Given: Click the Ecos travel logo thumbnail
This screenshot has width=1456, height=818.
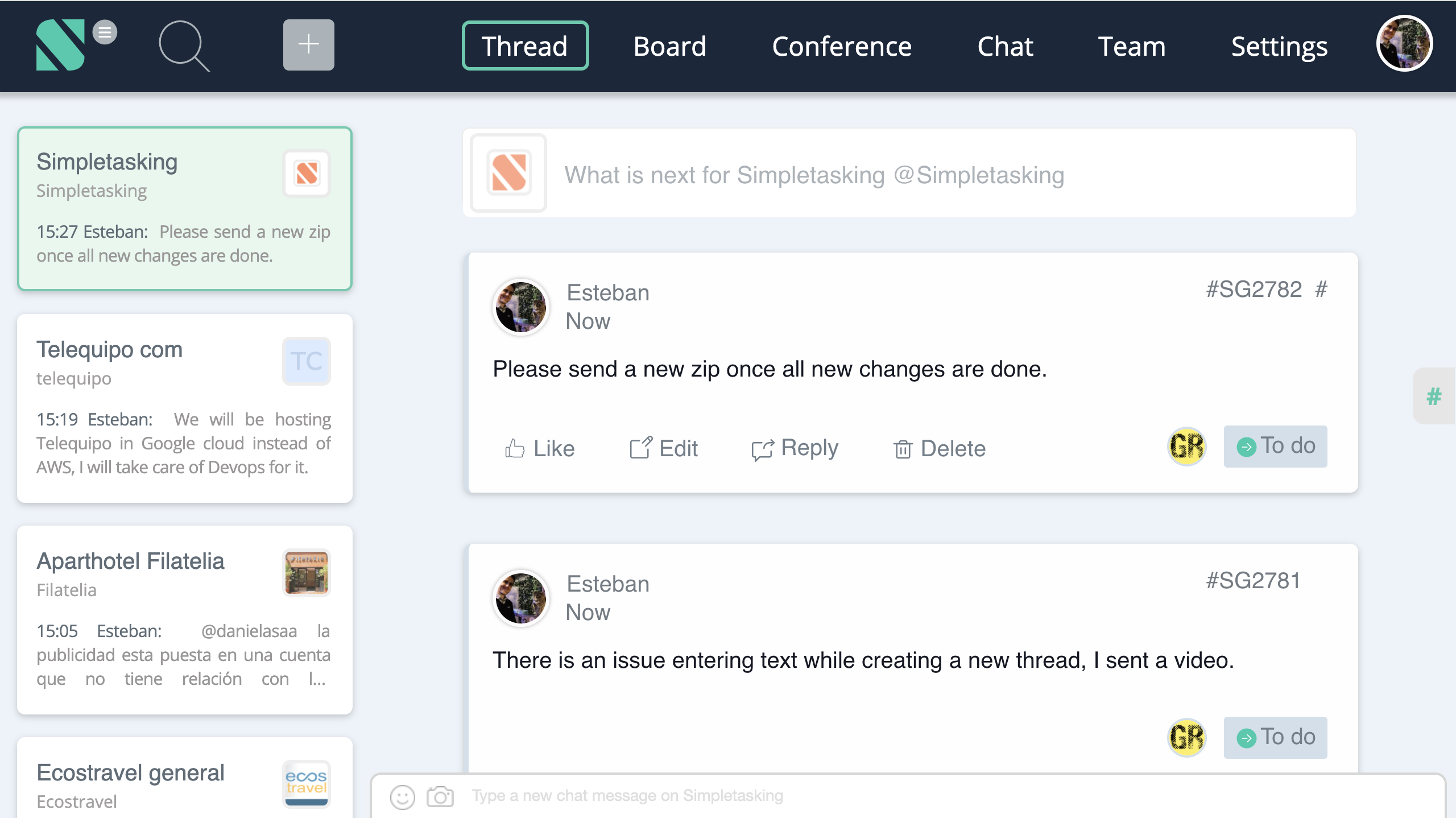Looking at the screenshot, I should pos(307,784).
